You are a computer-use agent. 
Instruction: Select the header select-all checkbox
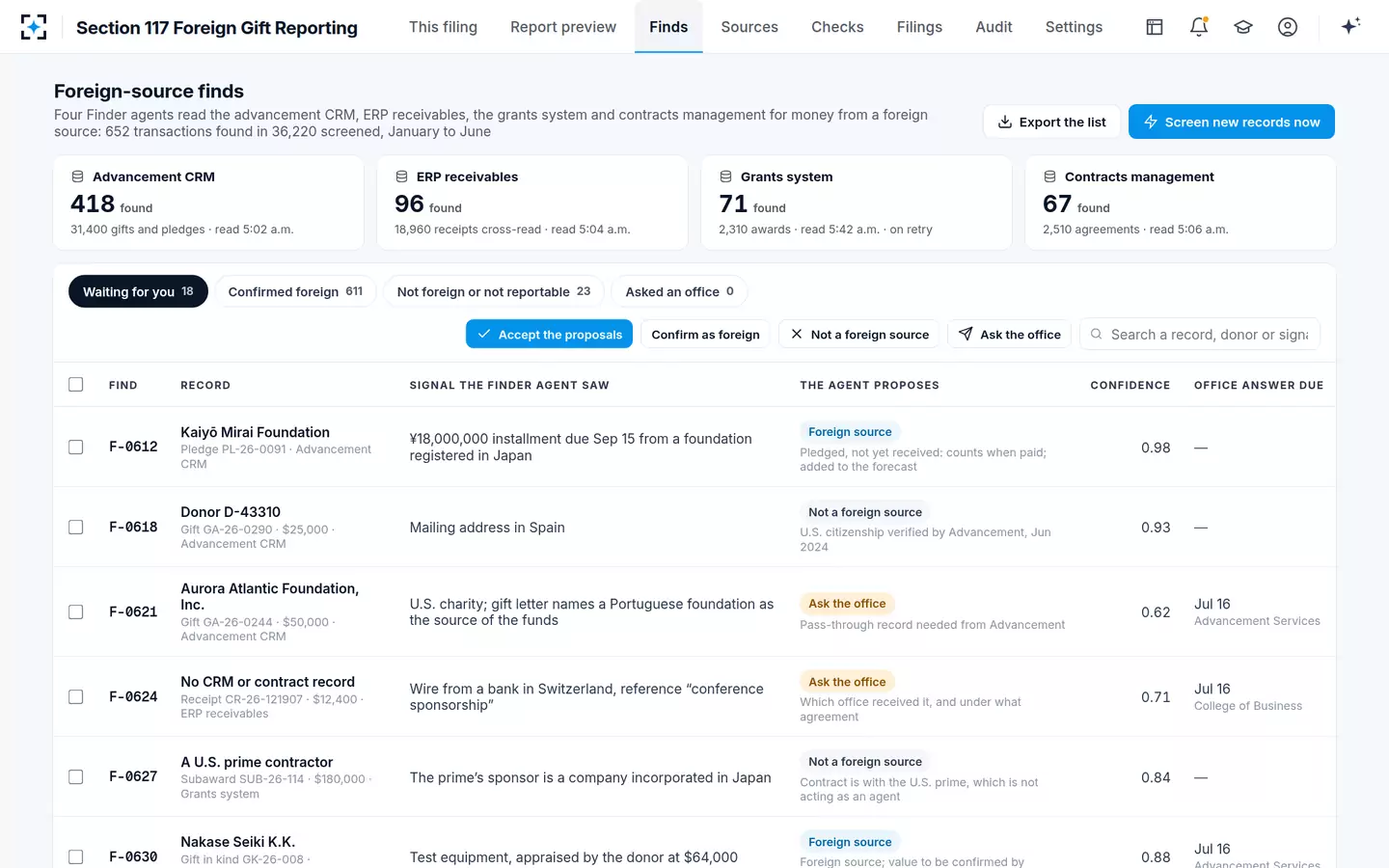point(76,385)
